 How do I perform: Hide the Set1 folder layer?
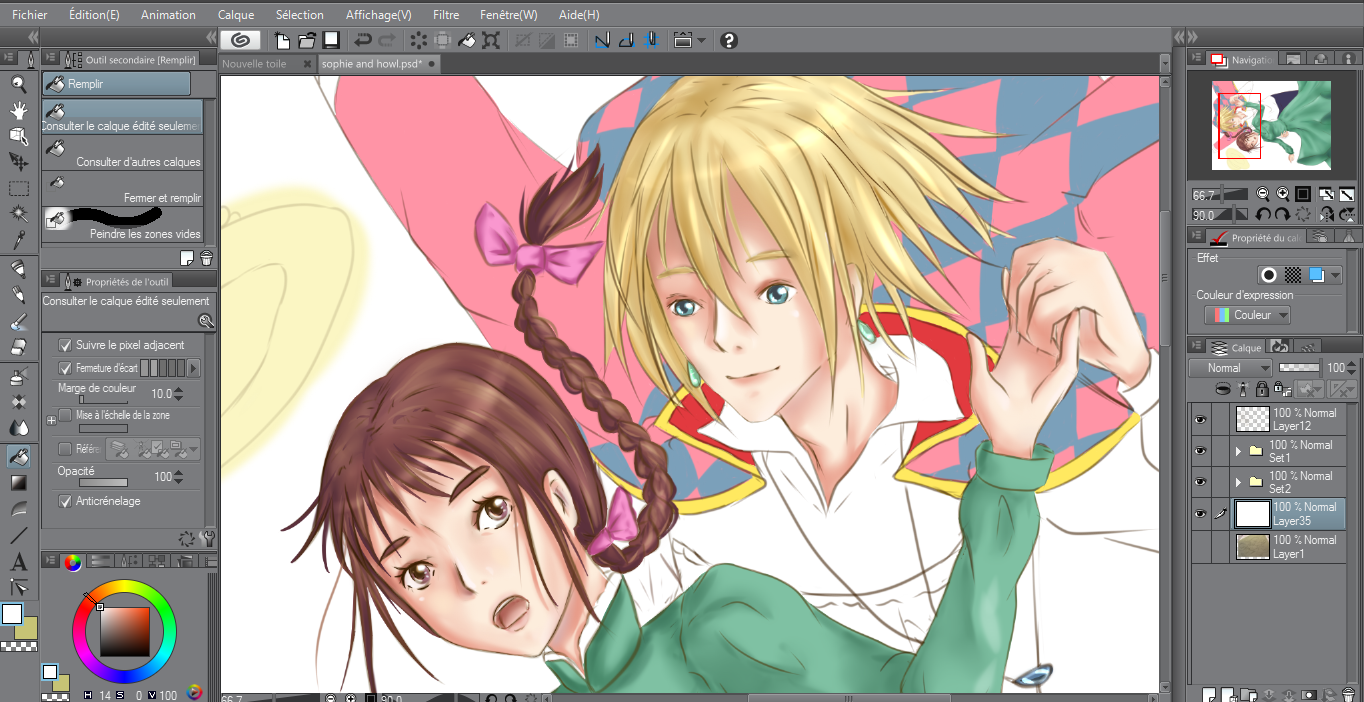[x=1200, y=451]
